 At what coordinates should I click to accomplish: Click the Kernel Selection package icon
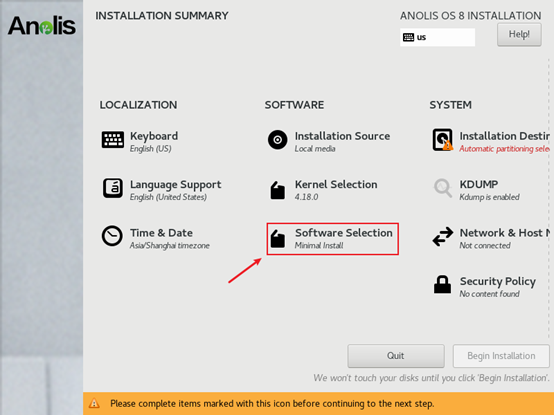278,190
